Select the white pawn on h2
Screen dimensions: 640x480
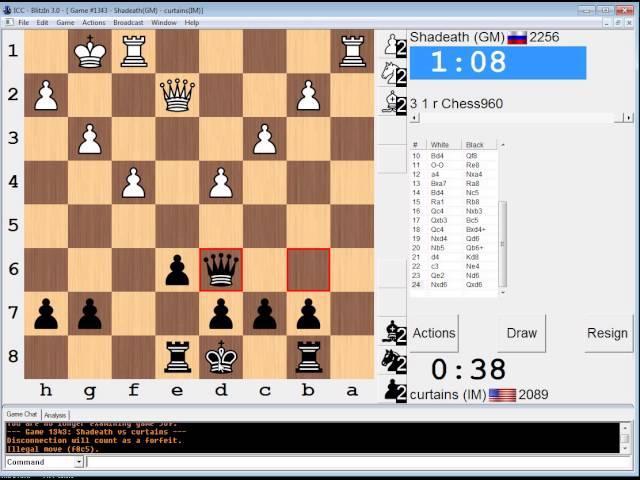pyautogui.click(x=46, y=95)
